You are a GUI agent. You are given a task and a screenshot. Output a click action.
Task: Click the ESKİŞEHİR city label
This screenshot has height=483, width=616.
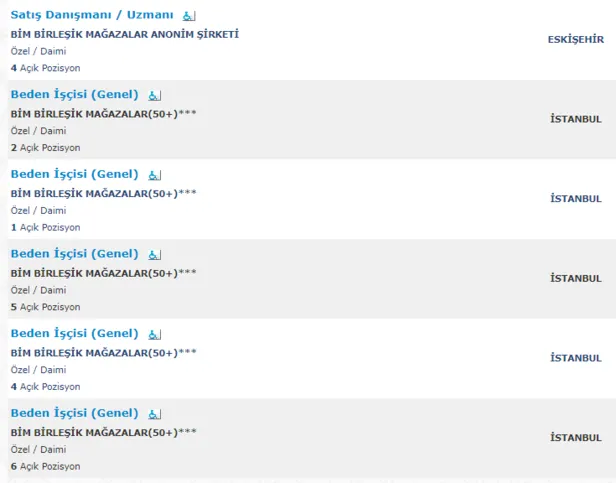(576, 39)
